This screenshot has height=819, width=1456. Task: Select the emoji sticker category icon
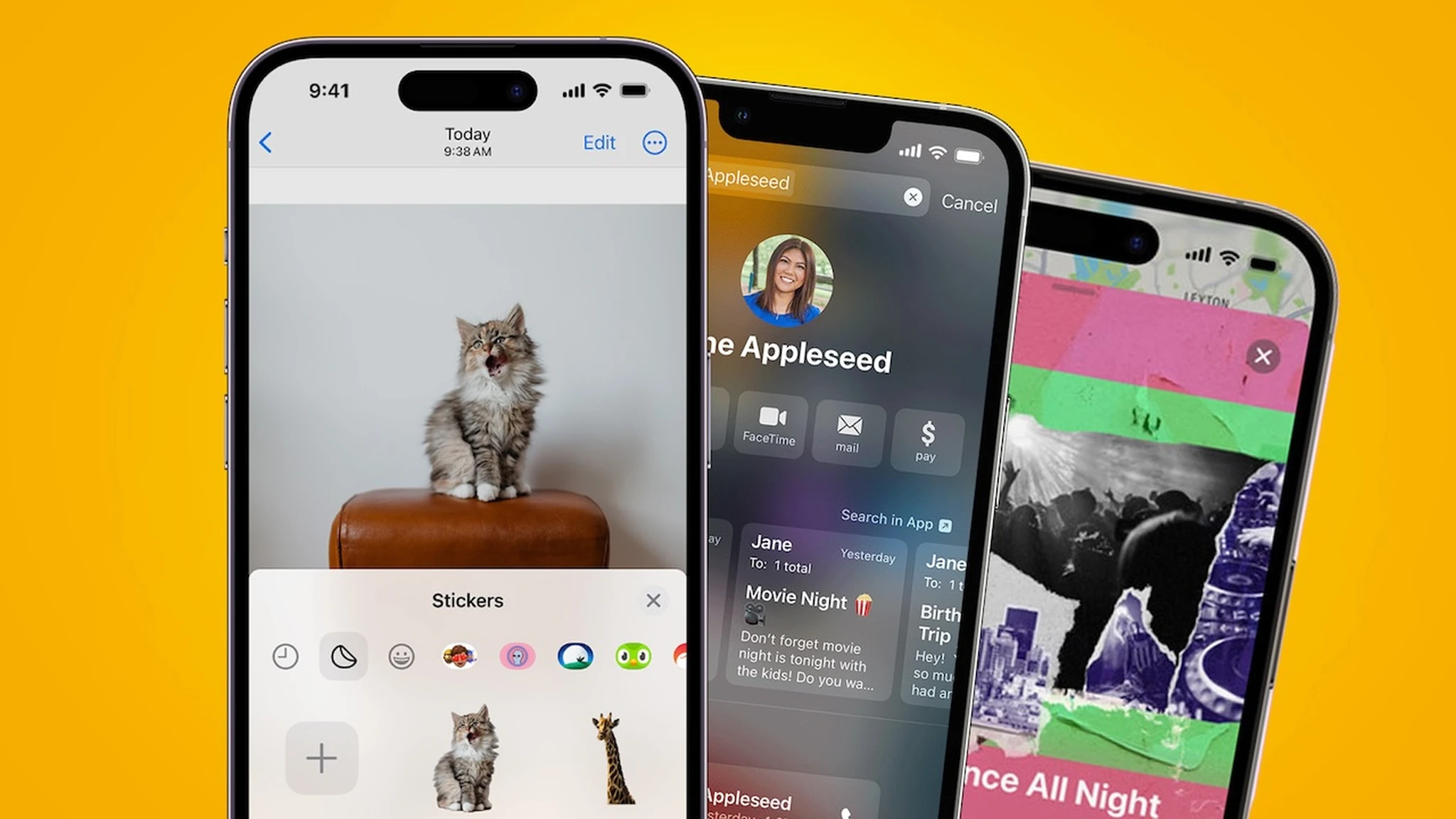(x=401, y=656)
